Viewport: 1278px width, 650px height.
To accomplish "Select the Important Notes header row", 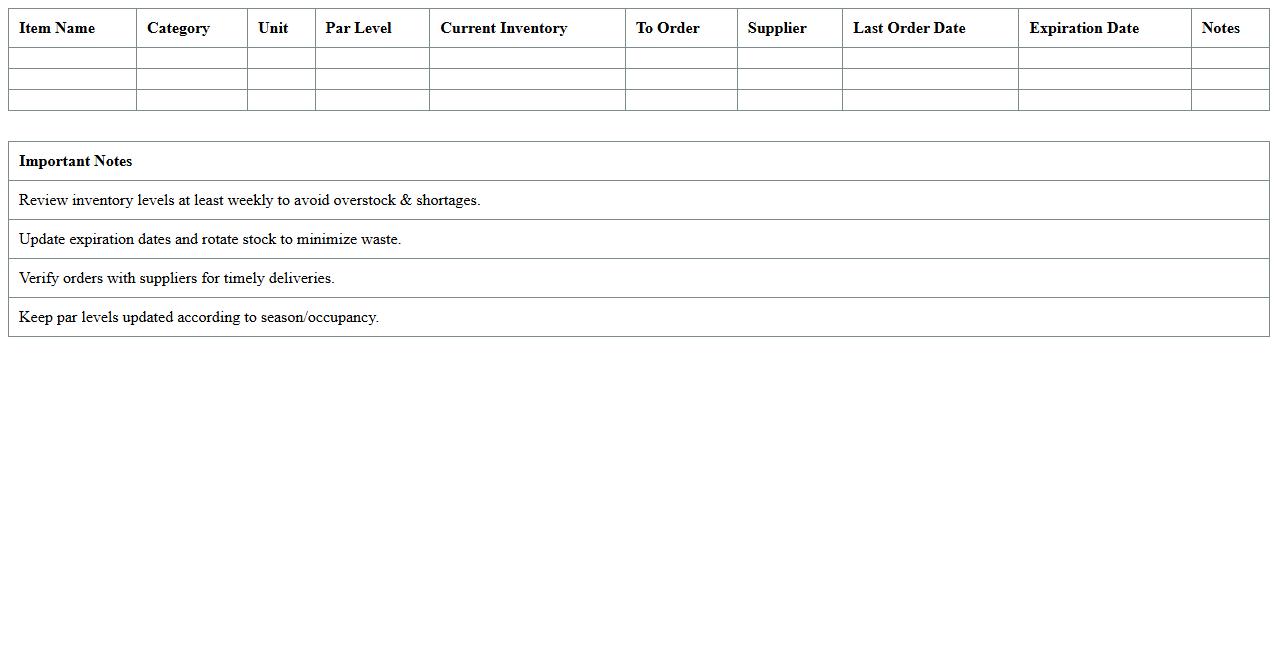I will (638, 161).
